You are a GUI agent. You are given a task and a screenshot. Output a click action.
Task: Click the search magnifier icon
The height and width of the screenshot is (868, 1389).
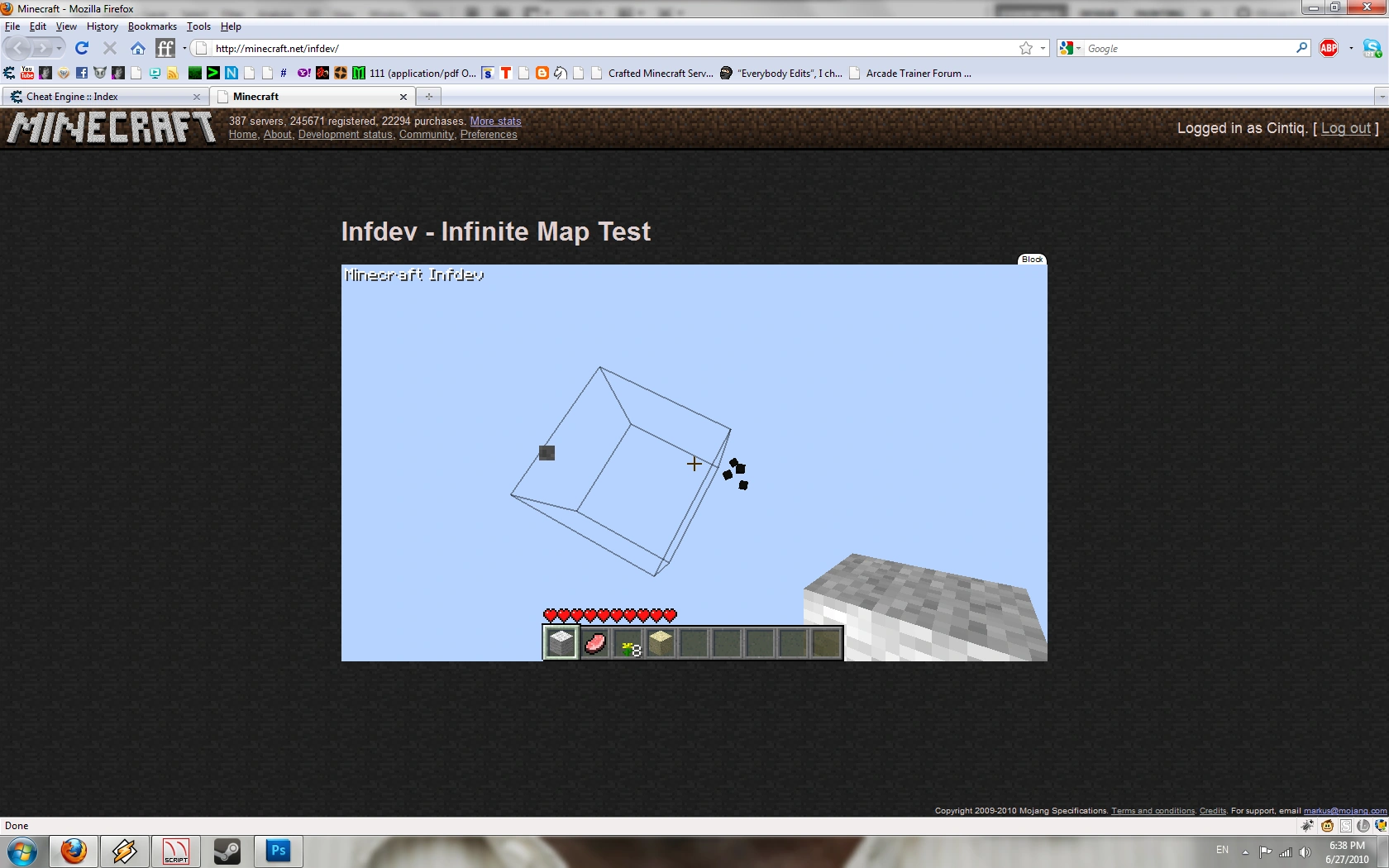1301,48
